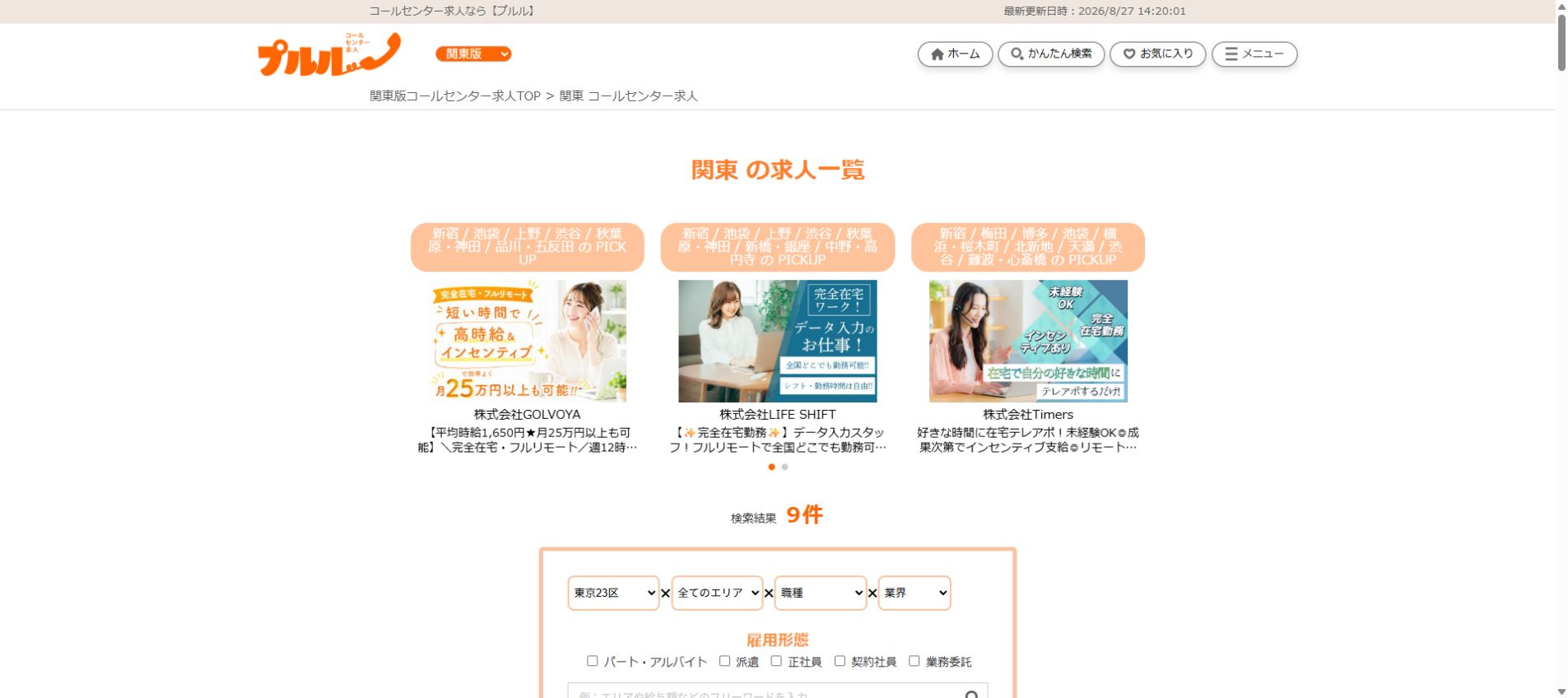Click the プルル orange logo
The height and width of the screenshot is (698, 1568).
(329, 54)
